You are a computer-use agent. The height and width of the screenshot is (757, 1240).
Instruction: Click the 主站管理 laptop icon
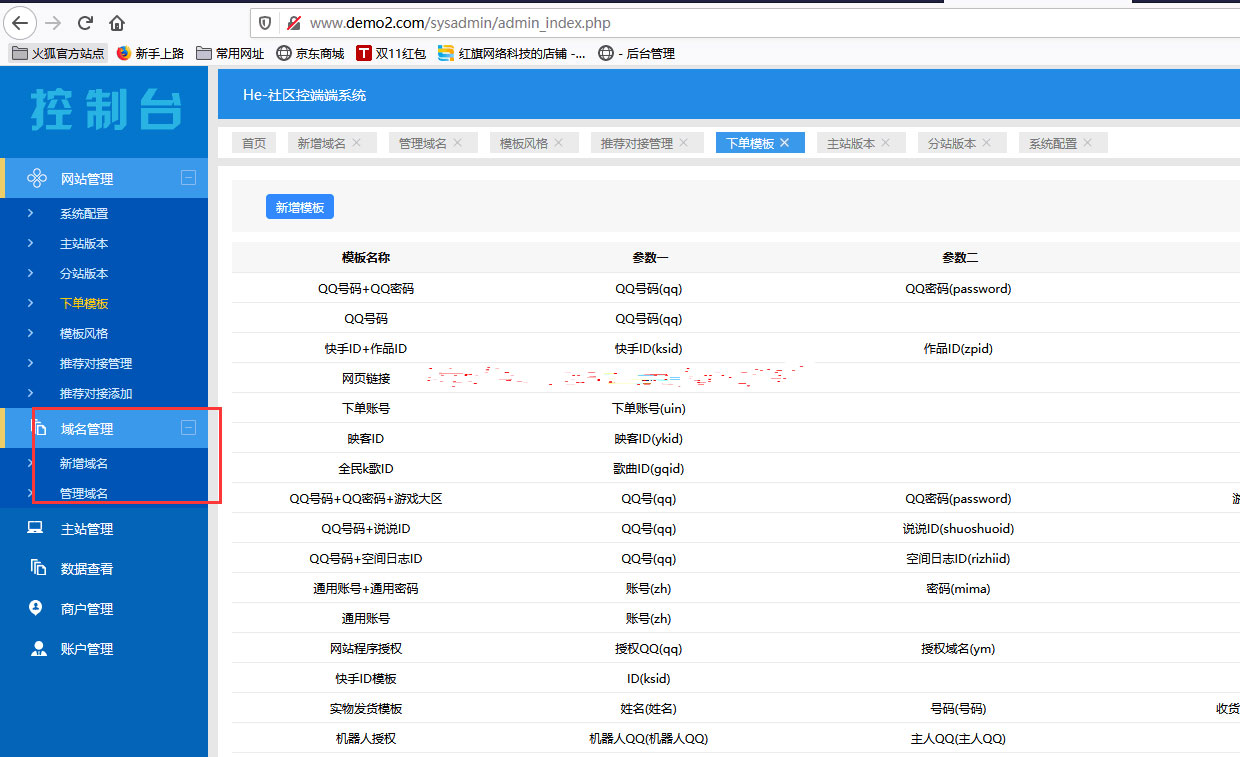[x=37, y=528]
